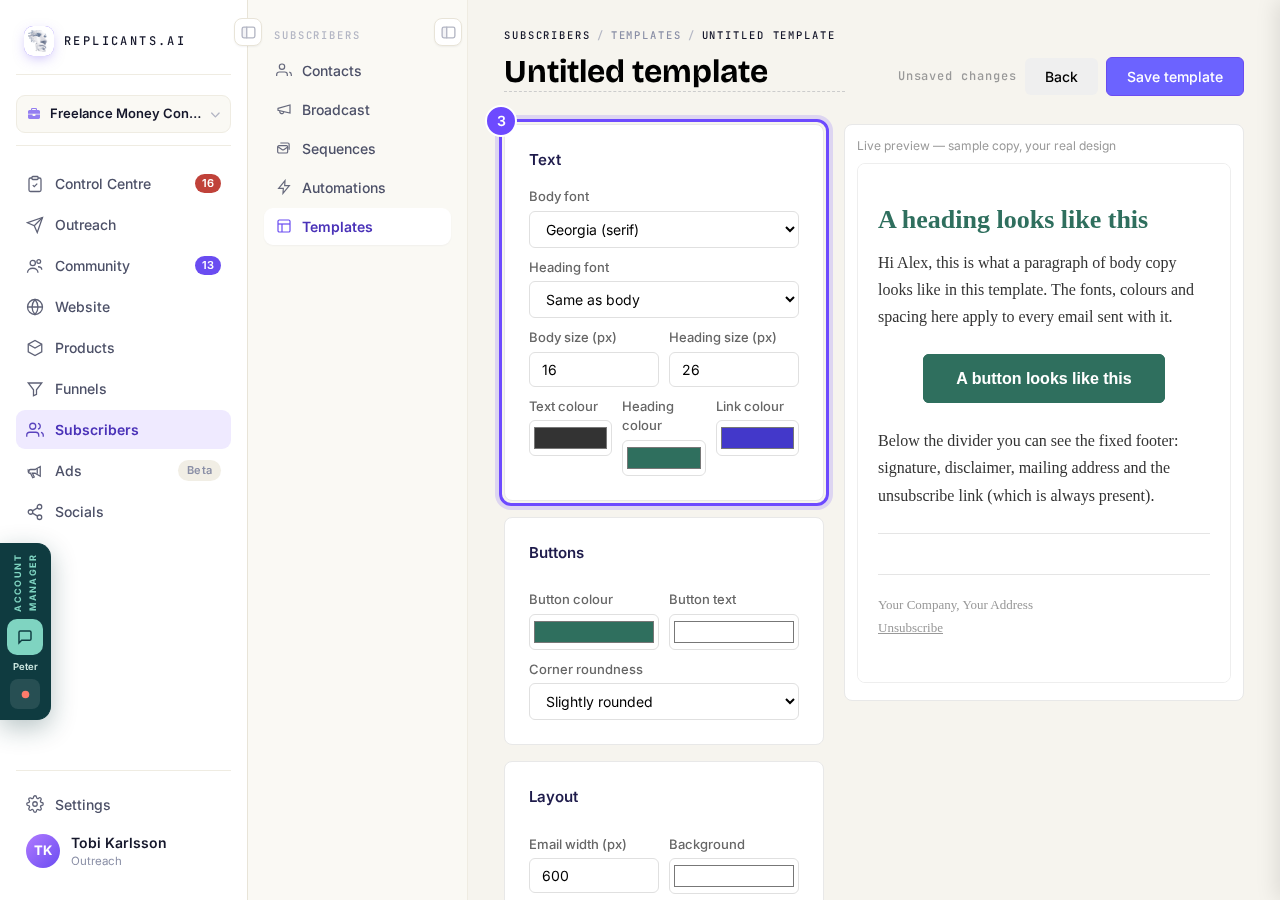Screen dimensions: 1280x900
Task: Change the Background colour swatch
Action: (x=734, y=876)
